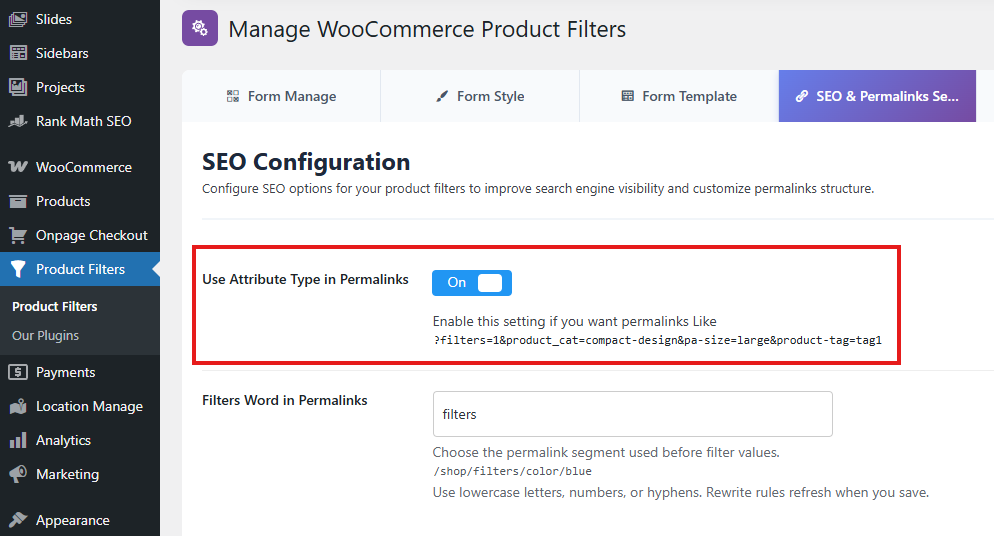Click the Location Manage icon
The width and height of the screenshot is (994, 536).
point(18,406)
